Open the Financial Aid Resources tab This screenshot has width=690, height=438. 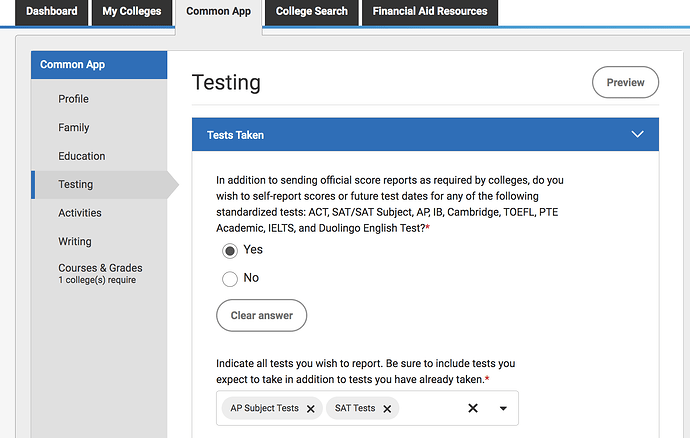[430, 12]
